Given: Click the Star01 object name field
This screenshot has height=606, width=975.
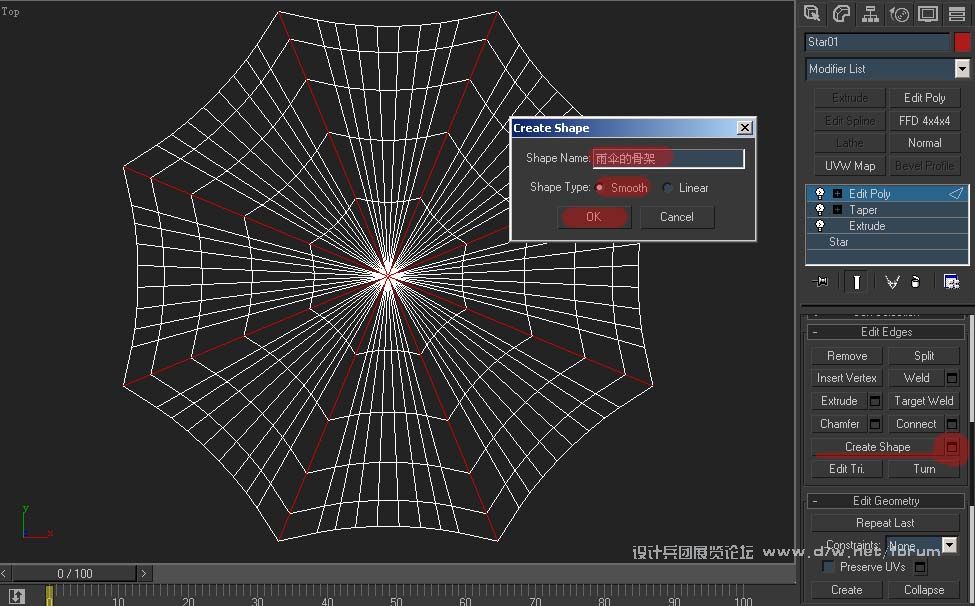Looking at the screenshot, I should (877, 42).
